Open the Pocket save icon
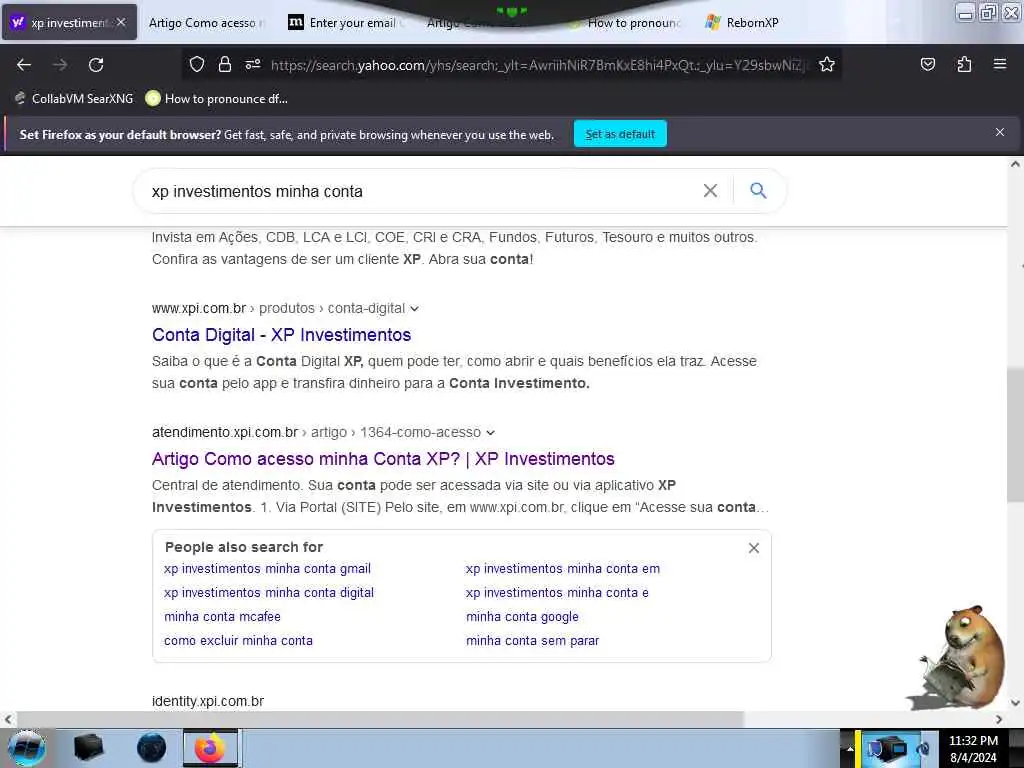The width and height of the screenshot is (1024, 768). (x=928, y=64)
